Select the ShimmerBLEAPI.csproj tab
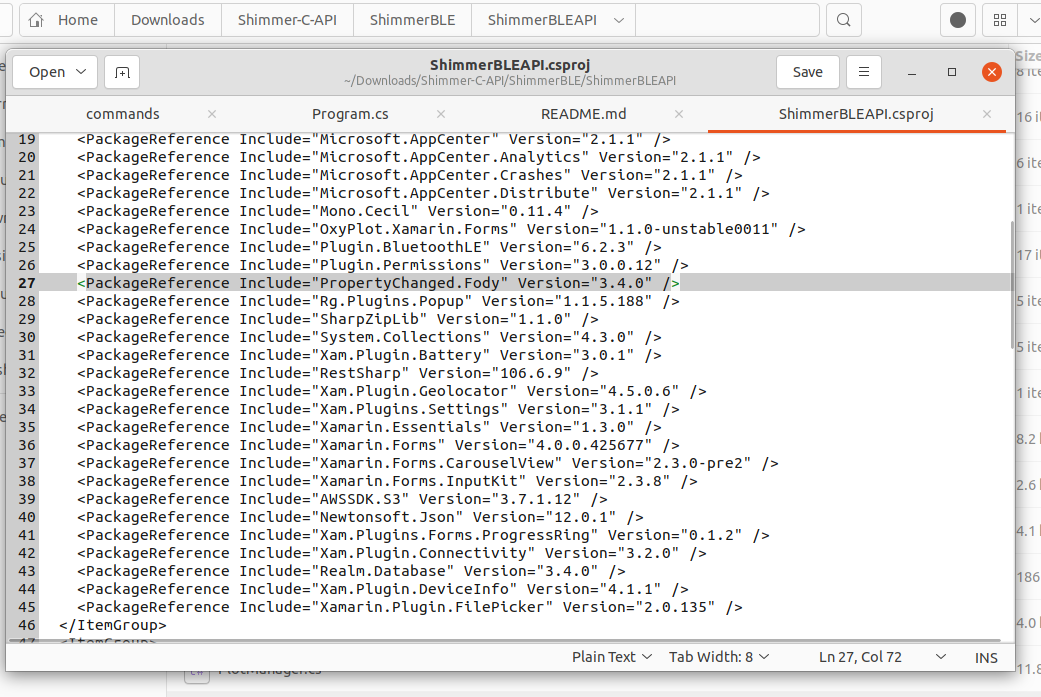Viewport: 1041px width, 697px height. (856, 114)
